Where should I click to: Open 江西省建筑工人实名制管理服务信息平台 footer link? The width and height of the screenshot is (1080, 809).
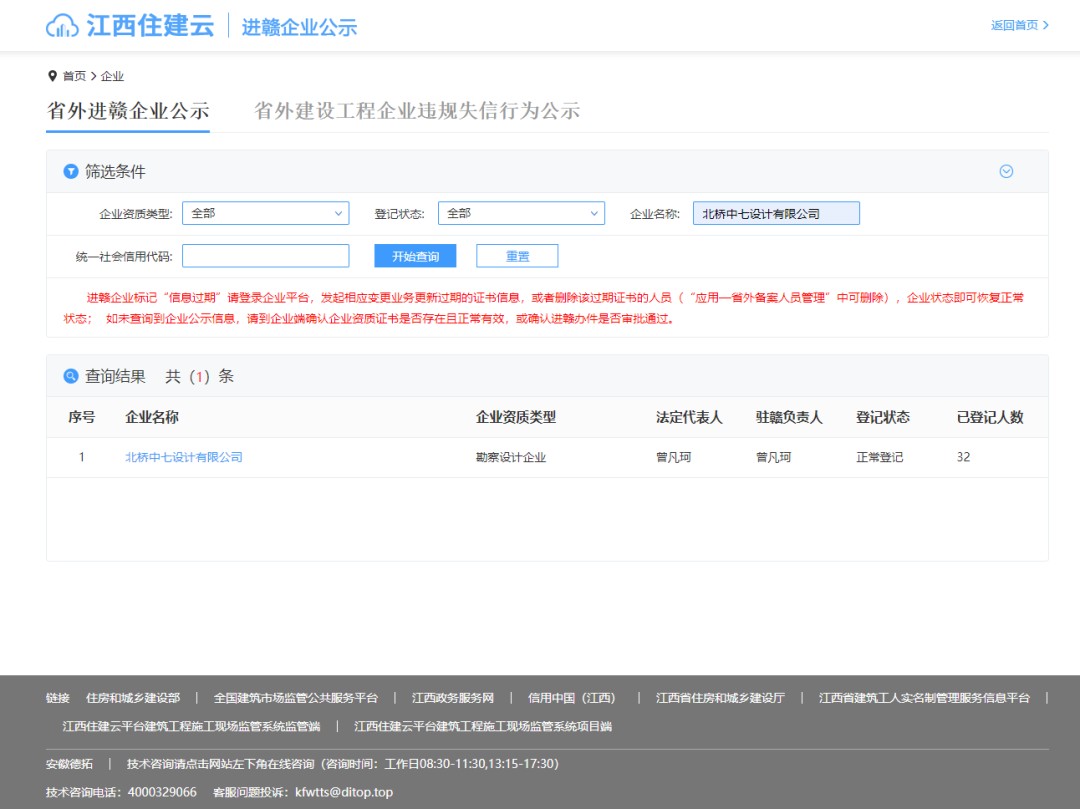pos(924,698)
